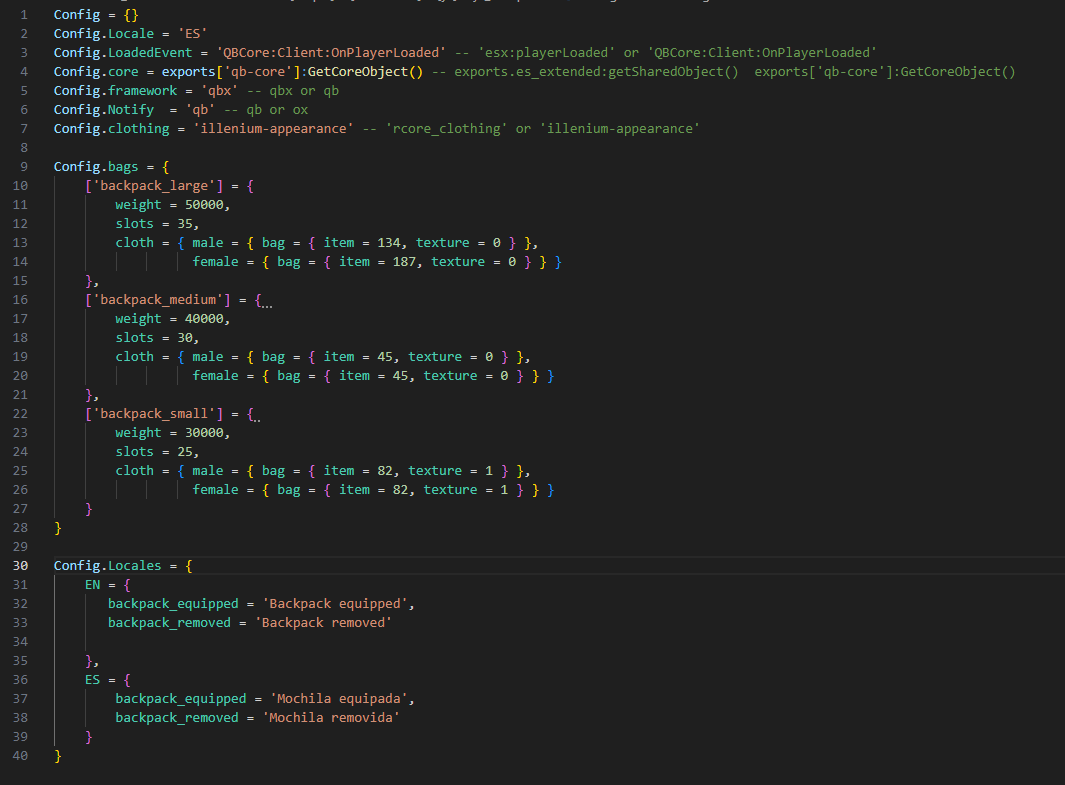Click the Config.Notify assignment text
1065x785 pixels.
[x=134, y=109]
